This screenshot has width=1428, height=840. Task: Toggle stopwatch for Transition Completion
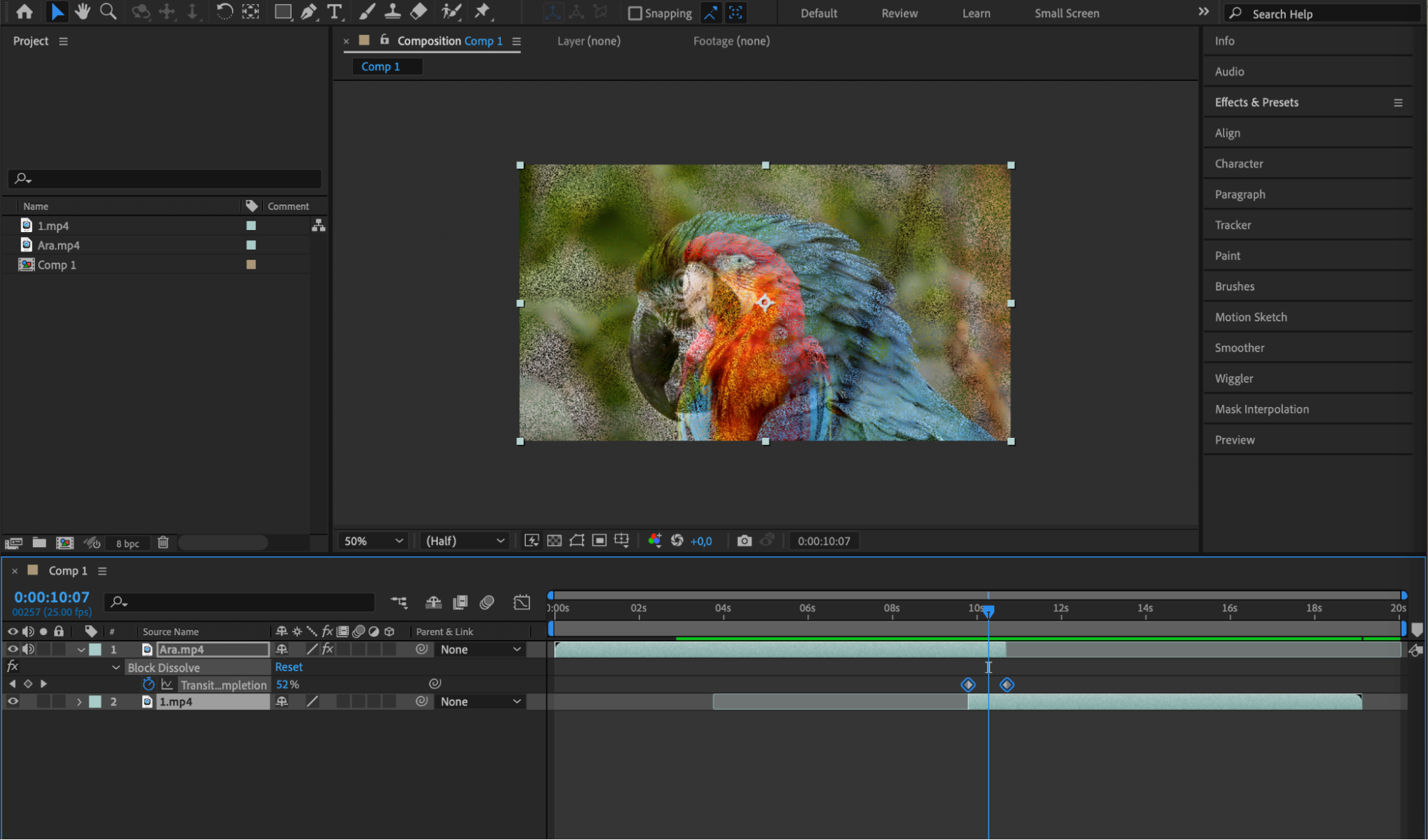coord(149,684)
